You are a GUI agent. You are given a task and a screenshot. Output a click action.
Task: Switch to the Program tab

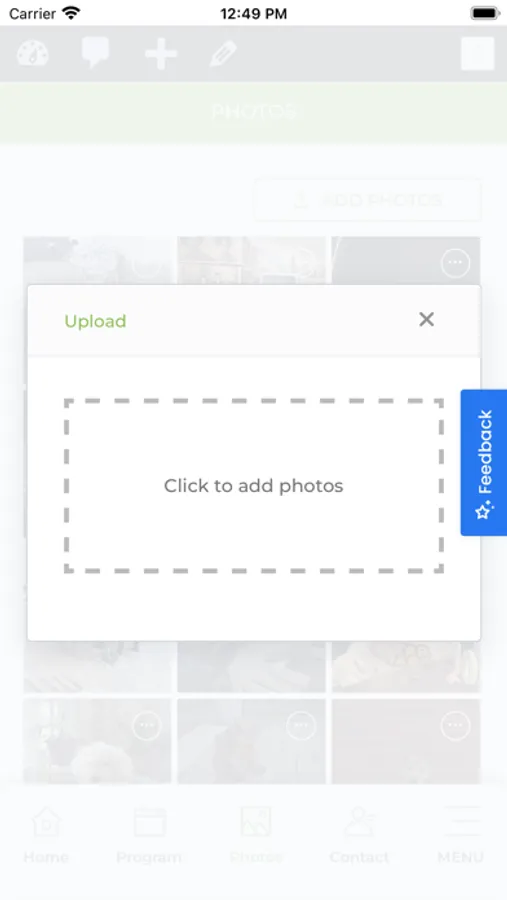[149, 835]
